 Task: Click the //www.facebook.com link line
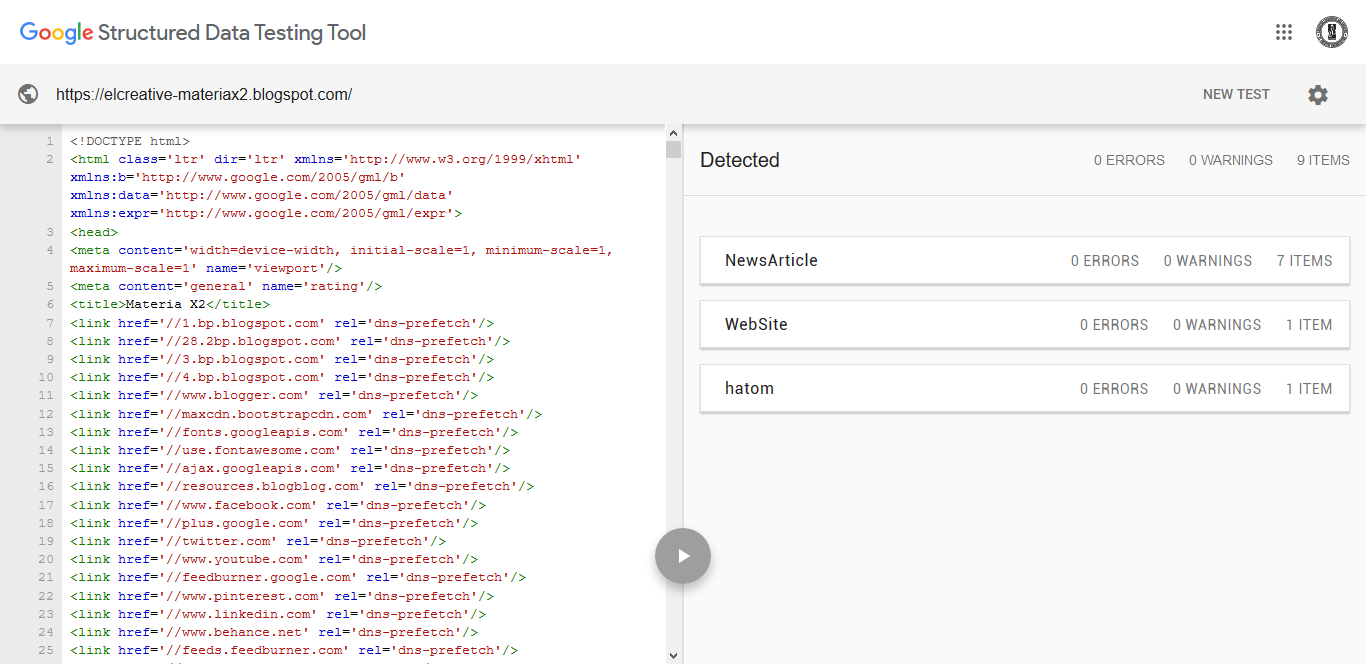coord(278,505)
